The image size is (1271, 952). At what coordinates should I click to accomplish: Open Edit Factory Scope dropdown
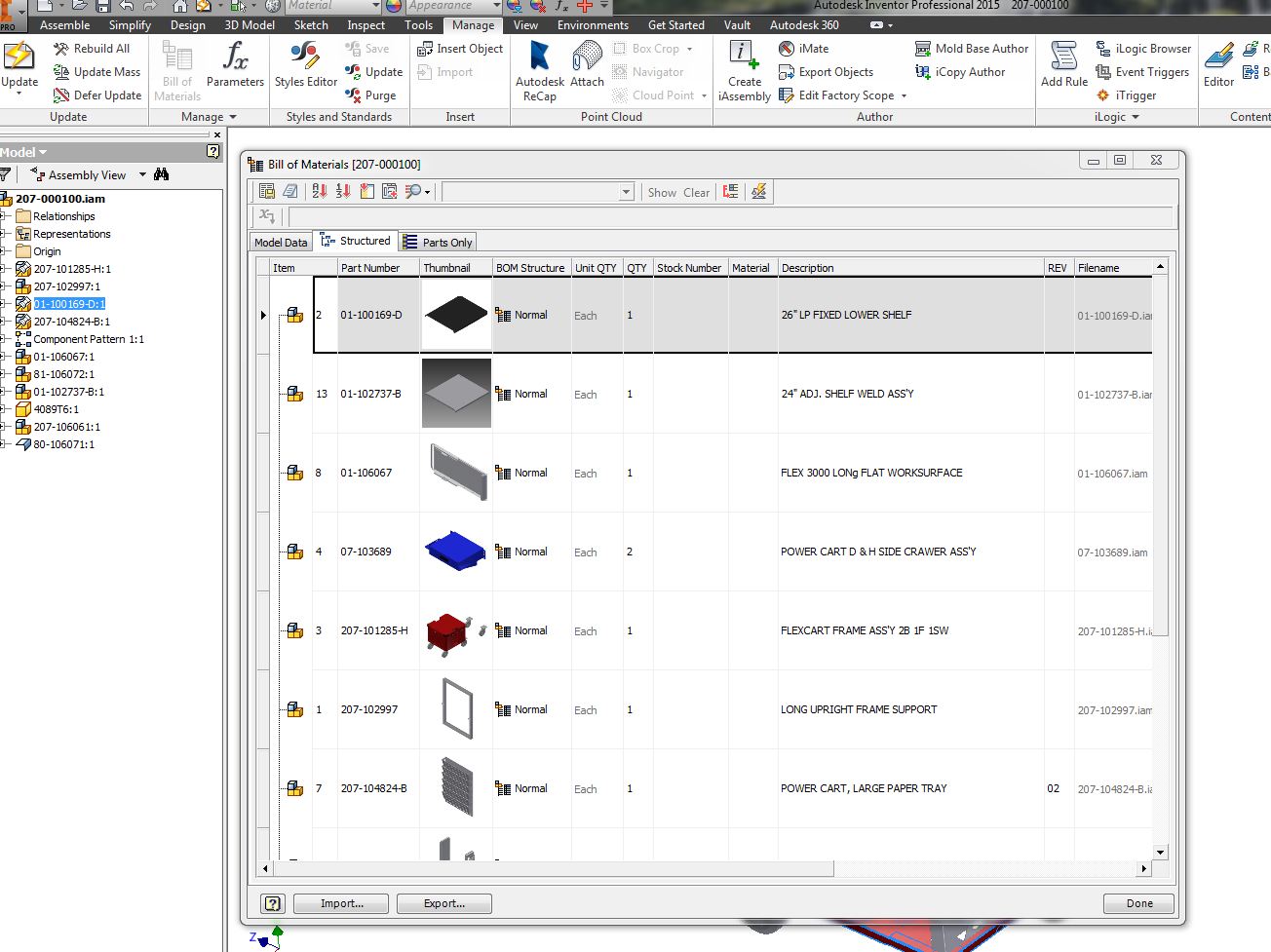(904, 95)
